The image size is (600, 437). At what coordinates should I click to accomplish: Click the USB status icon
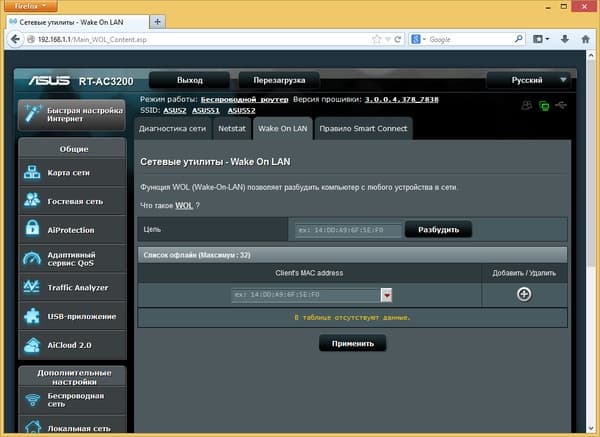(x=561, y=104)
